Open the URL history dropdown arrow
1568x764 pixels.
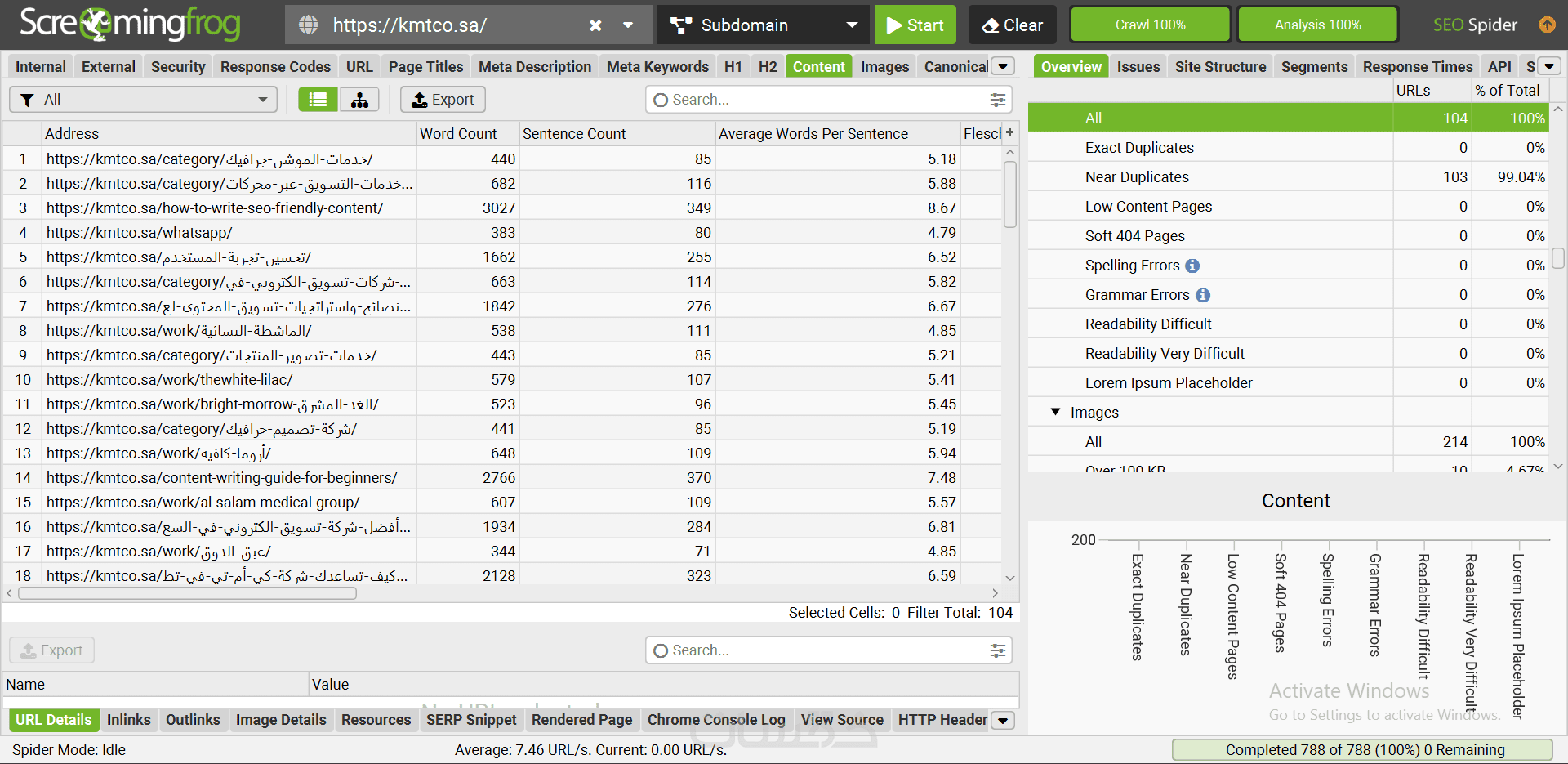[628, 25]
